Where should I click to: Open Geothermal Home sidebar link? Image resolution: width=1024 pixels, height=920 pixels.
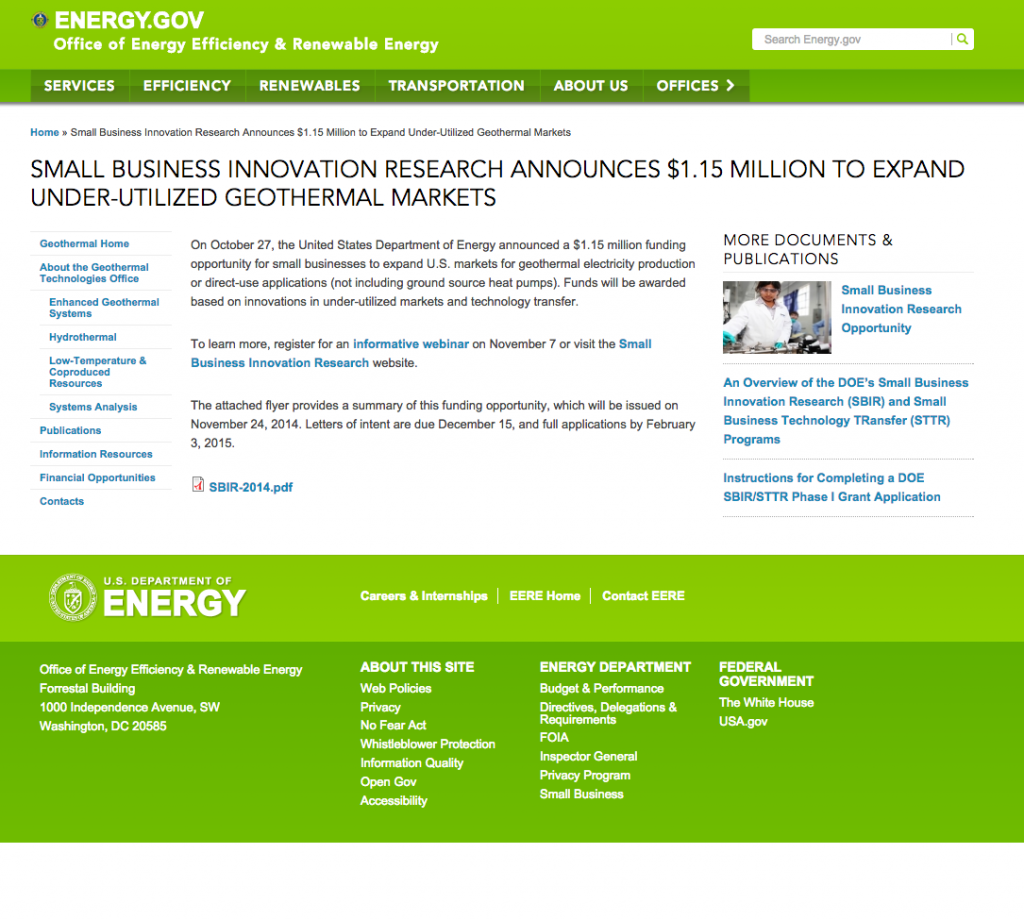84,244
